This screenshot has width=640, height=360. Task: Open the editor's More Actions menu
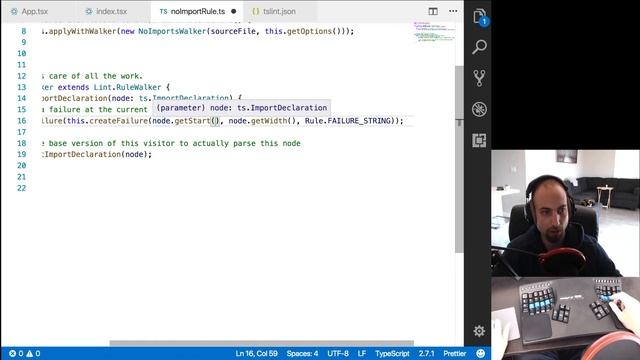pyautogui.click(x=453, y=11)
